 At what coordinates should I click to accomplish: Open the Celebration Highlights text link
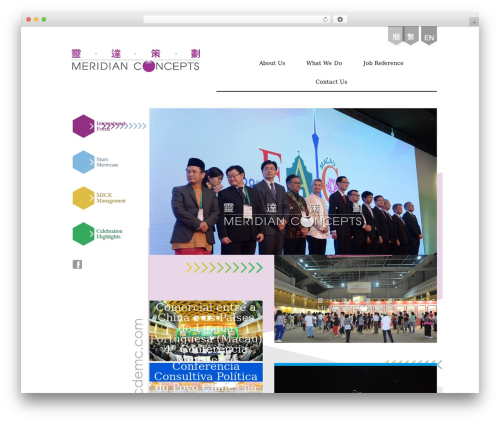point(109,234)
